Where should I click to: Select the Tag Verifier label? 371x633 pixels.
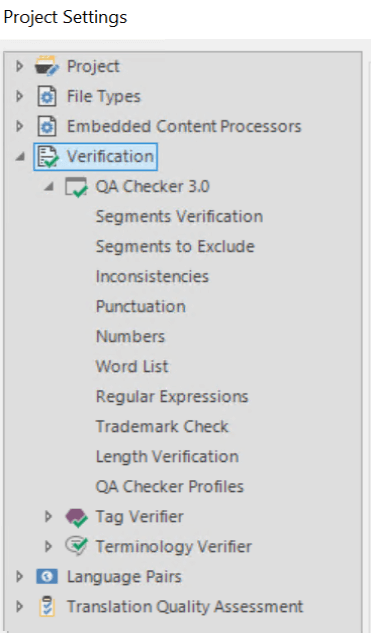coord(140,517)
